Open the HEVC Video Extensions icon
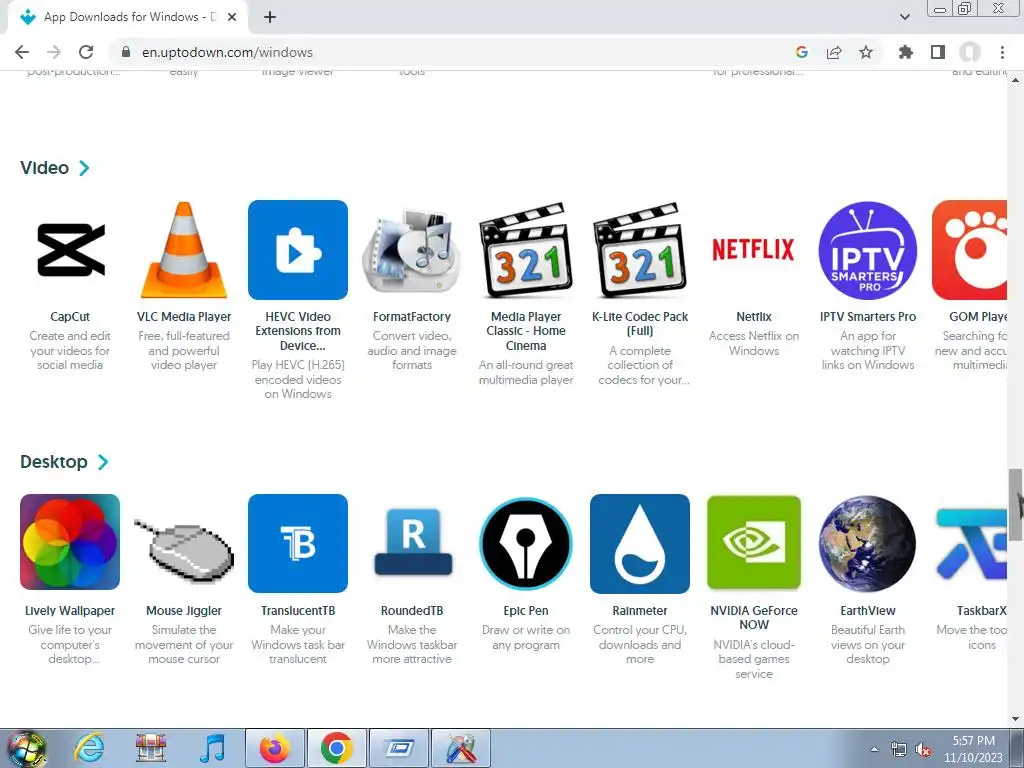 [x=298, y=249]
